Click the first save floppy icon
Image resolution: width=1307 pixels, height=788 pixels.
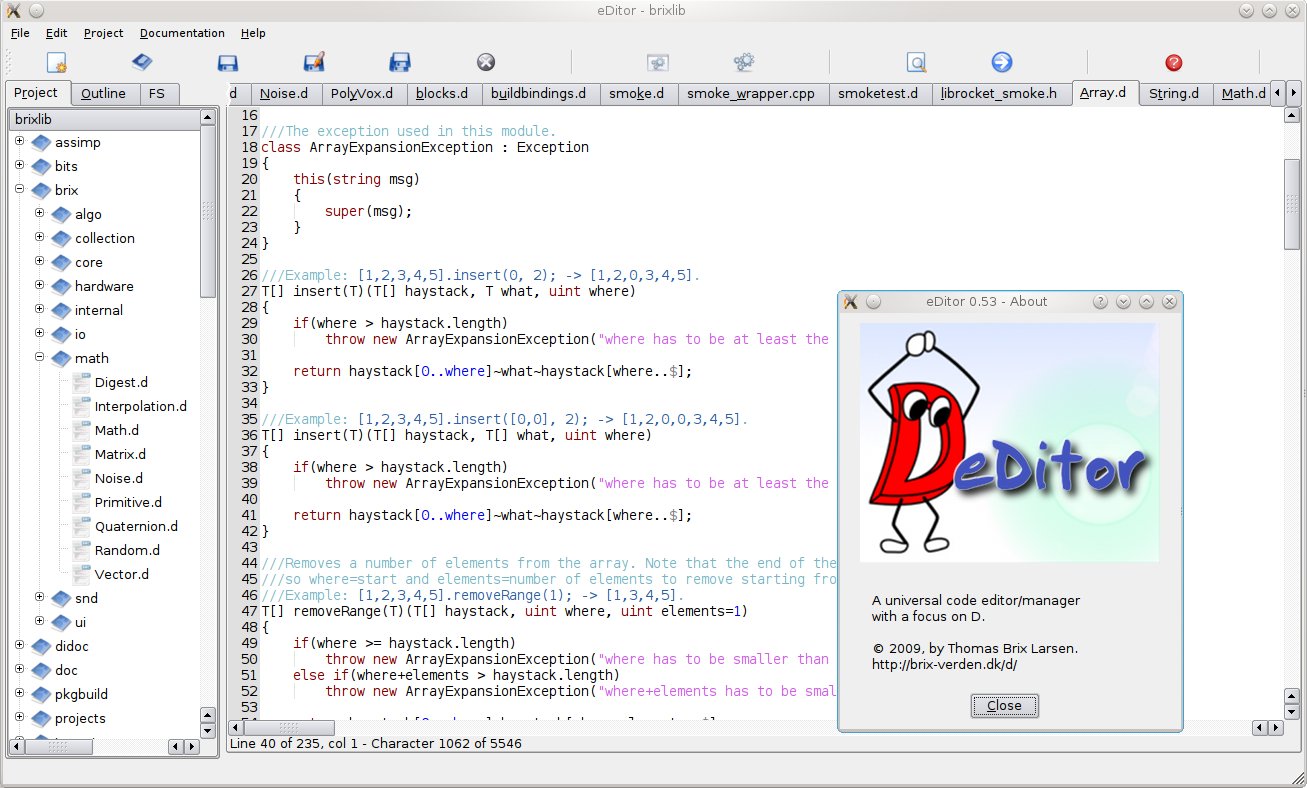click(227, 63)
